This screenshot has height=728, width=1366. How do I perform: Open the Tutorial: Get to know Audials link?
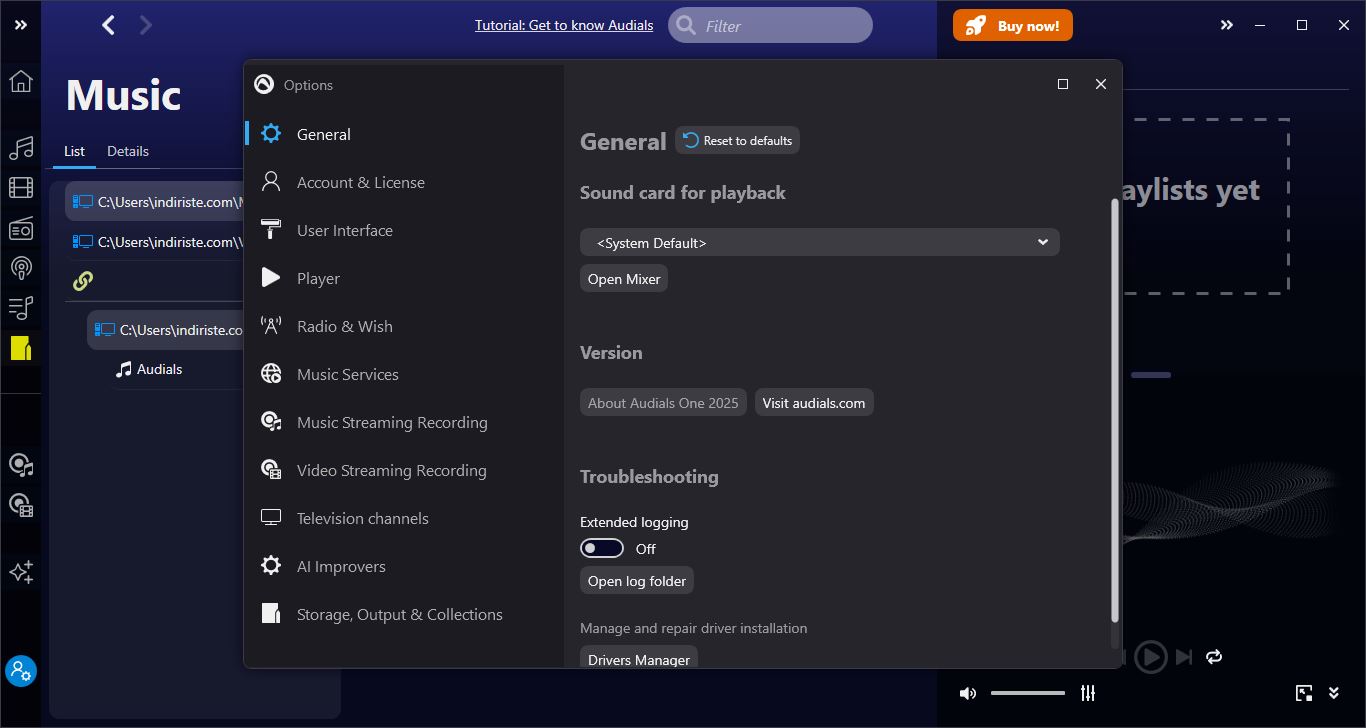tap(564, 25)
